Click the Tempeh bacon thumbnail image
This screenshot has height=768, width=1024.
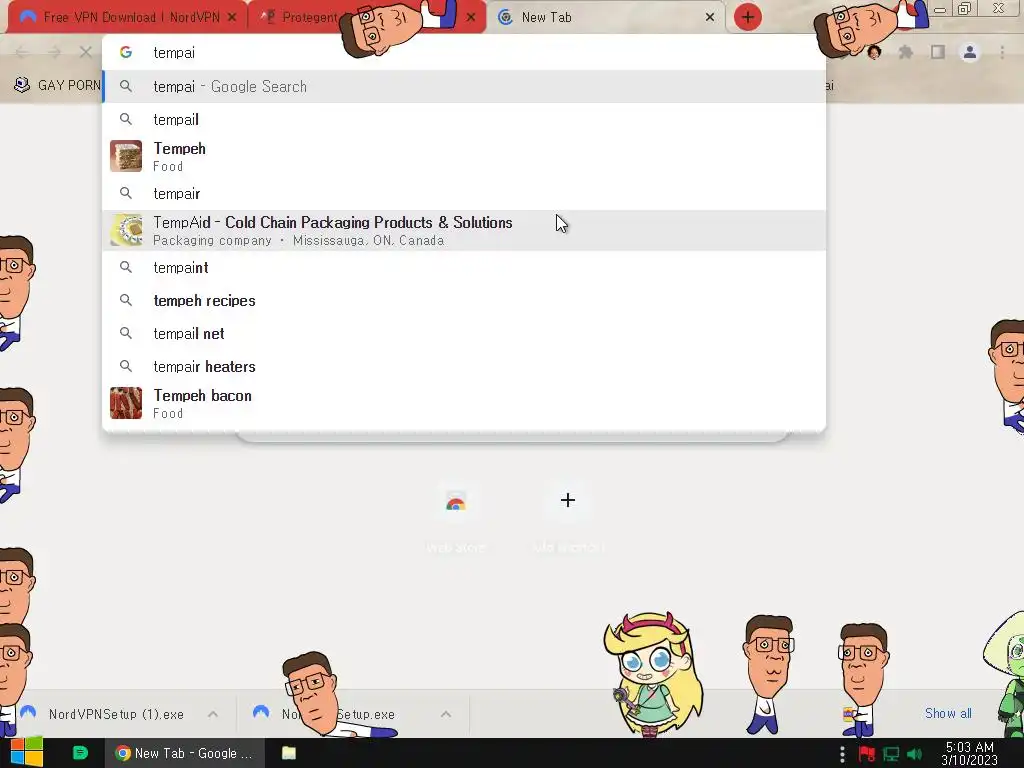click(126, 403)
